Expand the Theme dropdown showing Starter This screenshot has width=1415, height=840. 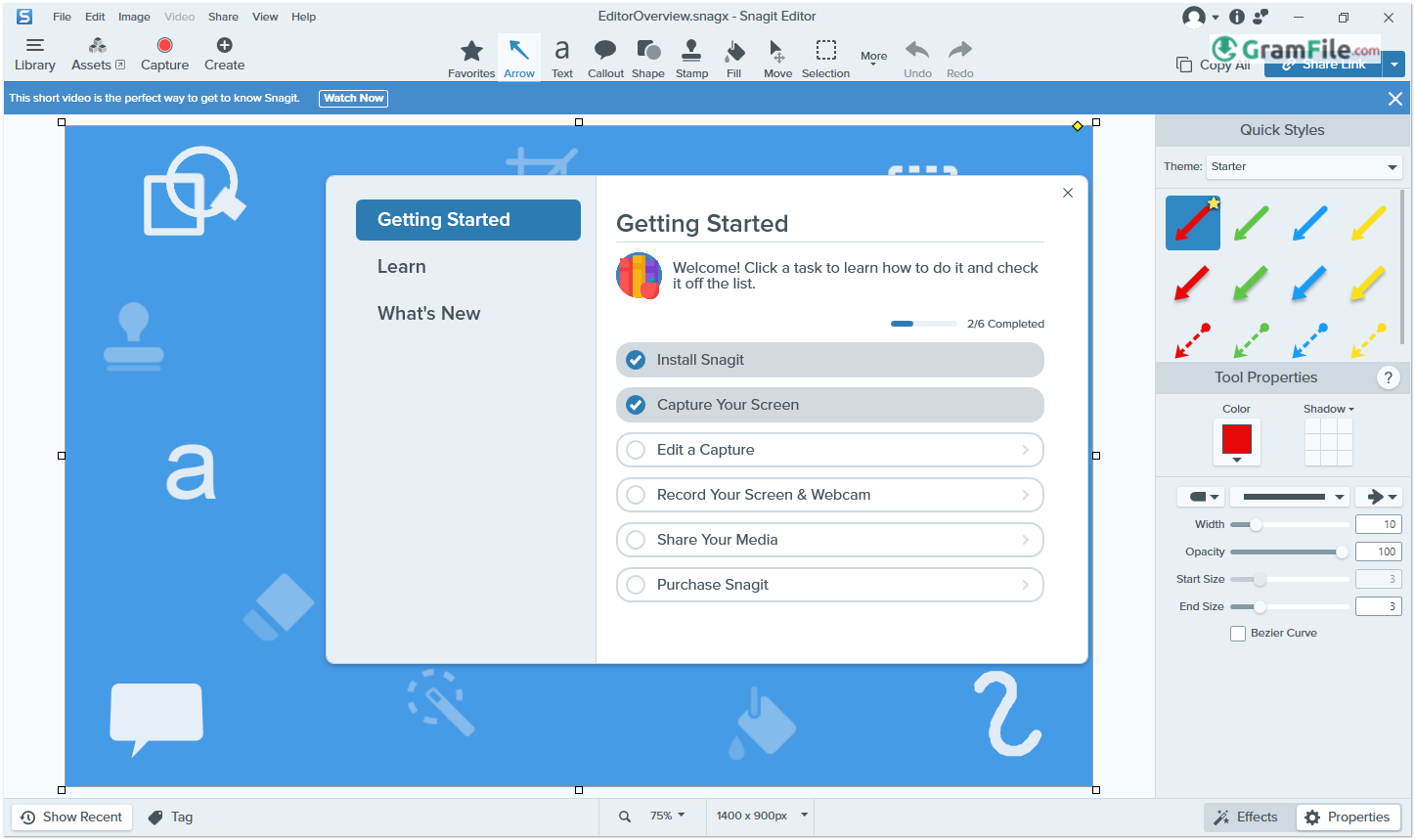point(1304,167)
